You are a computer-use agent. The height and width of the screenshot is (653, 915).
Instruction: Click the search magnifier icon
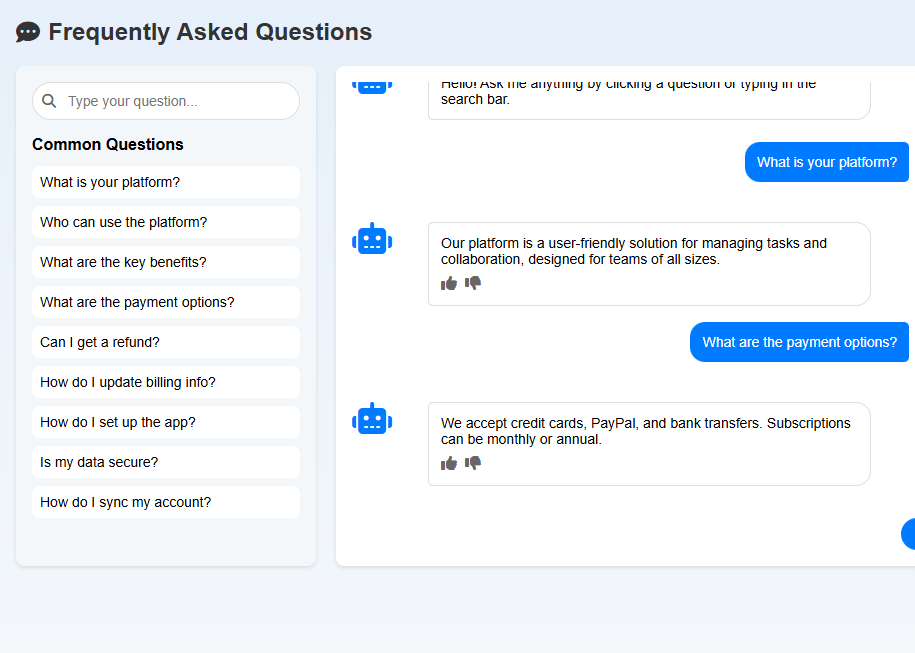tap(49, 101)
